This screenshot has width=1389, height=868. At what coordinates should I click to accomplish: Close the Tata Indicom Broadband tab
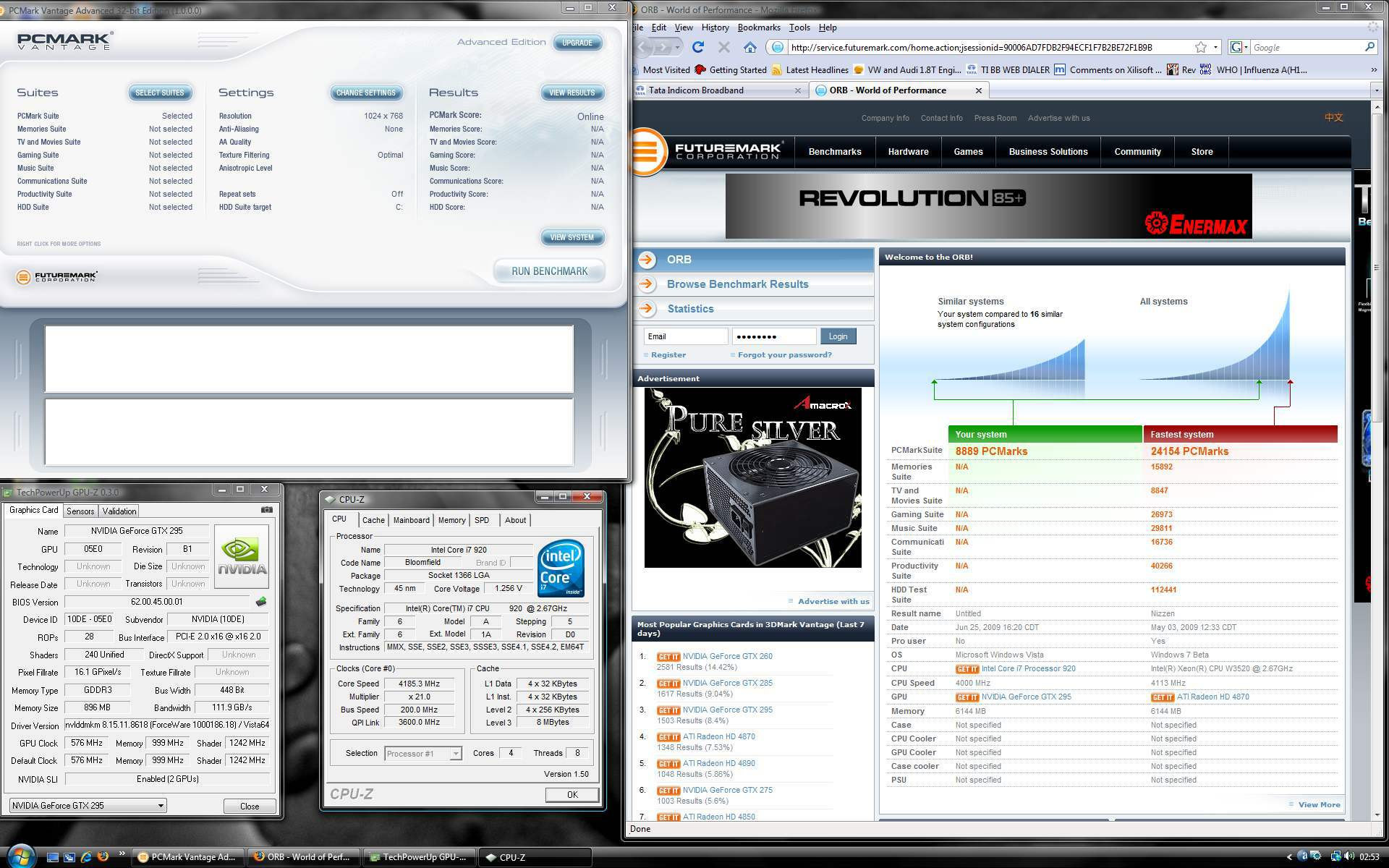798,90
